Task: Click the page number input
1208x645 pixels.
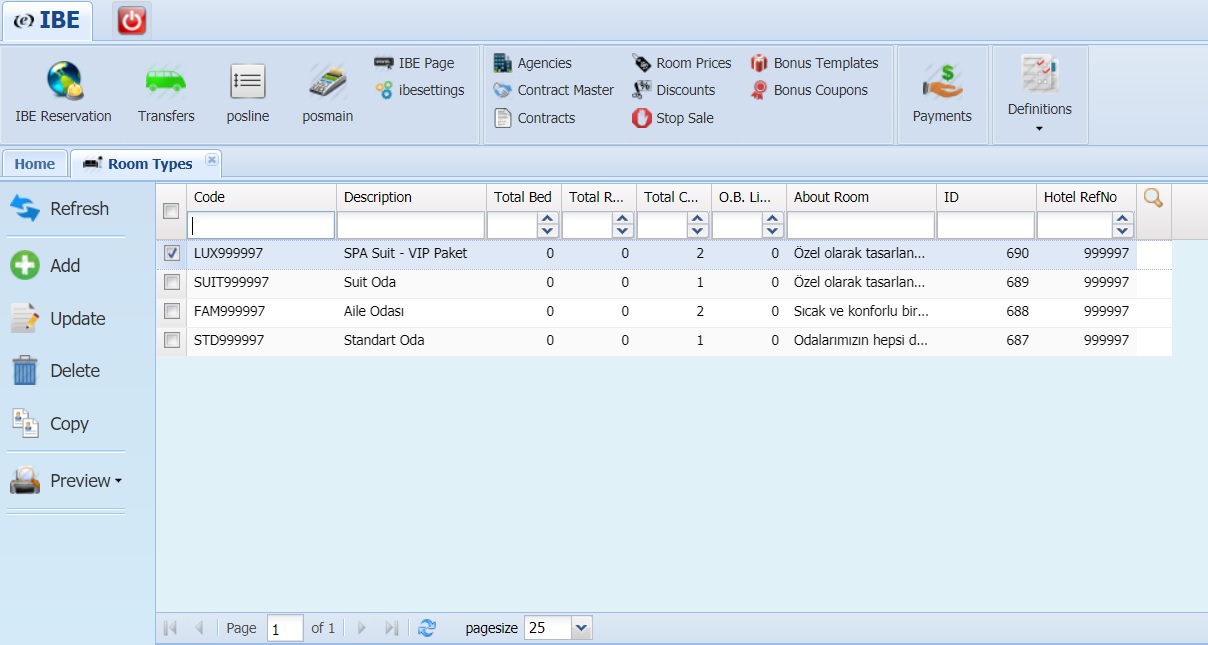Action: click(x=285, y=629)
